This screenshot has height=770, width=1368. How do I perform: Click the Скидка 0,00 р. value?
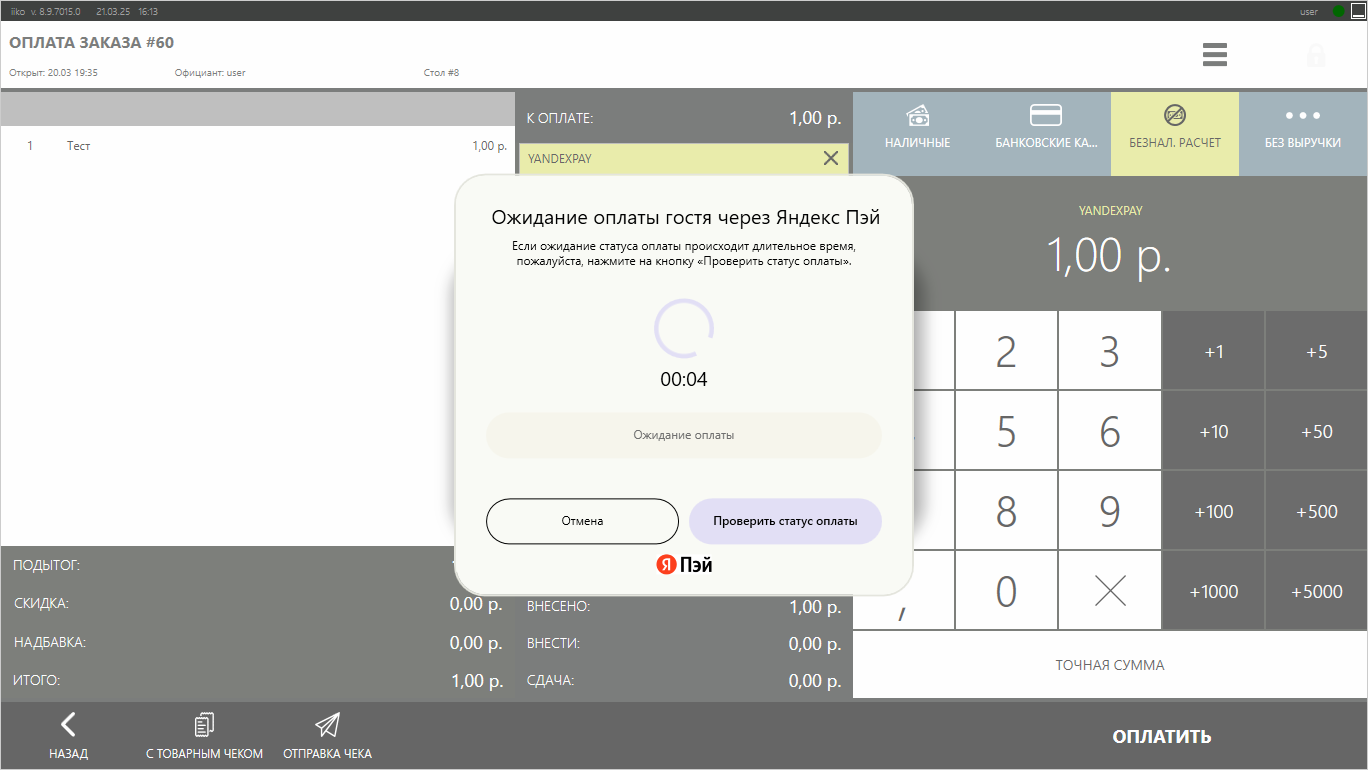(x=476, y=604)
